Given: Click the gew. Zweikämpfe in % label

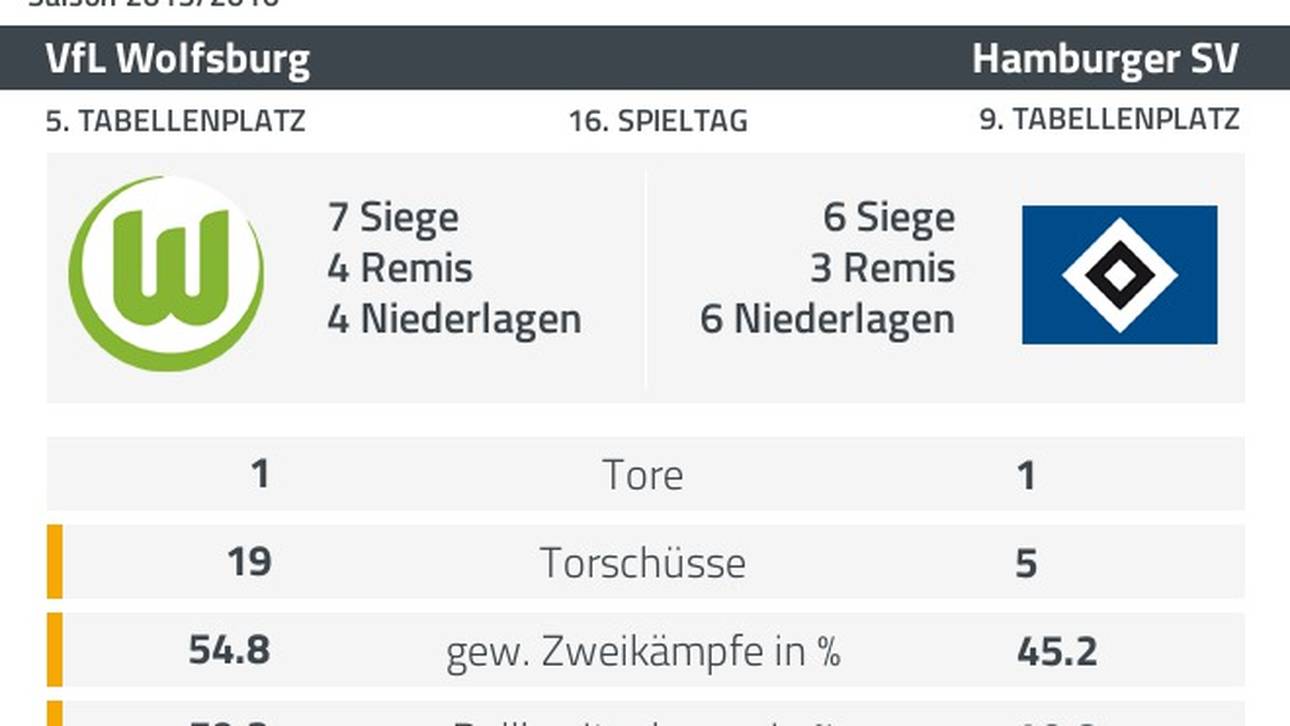Looking at the screenshot, I should tap(643, 652).
